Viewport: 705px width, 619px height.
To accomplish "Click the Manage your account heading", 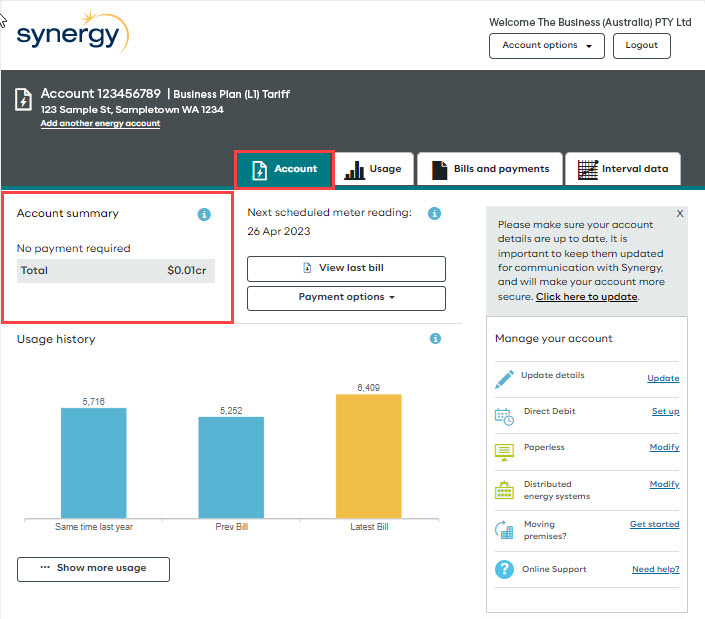I will click(x=553, y=338).
